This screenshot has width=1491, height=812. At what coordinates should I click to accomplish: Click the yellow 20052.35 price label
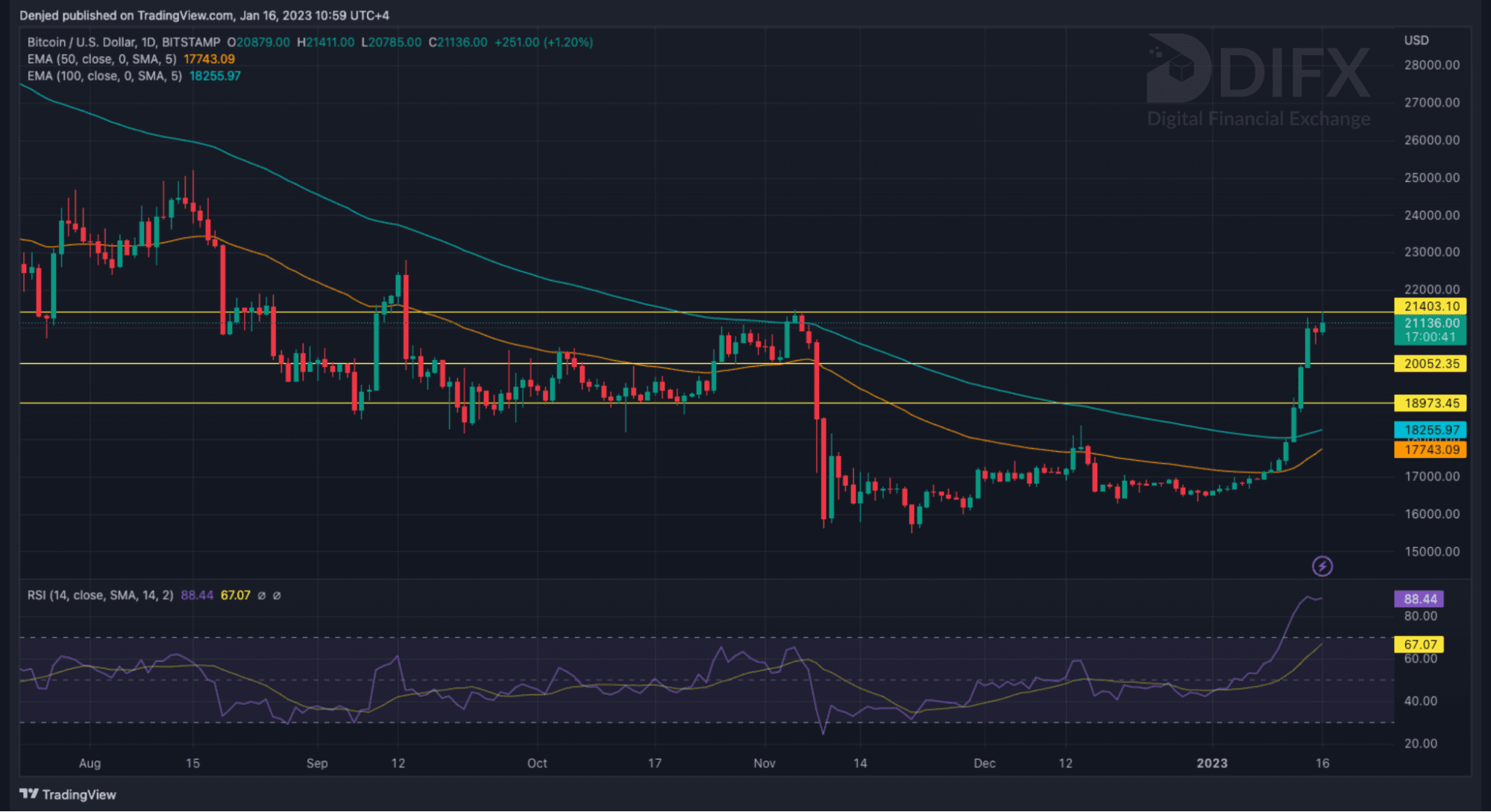point(1430,364)
